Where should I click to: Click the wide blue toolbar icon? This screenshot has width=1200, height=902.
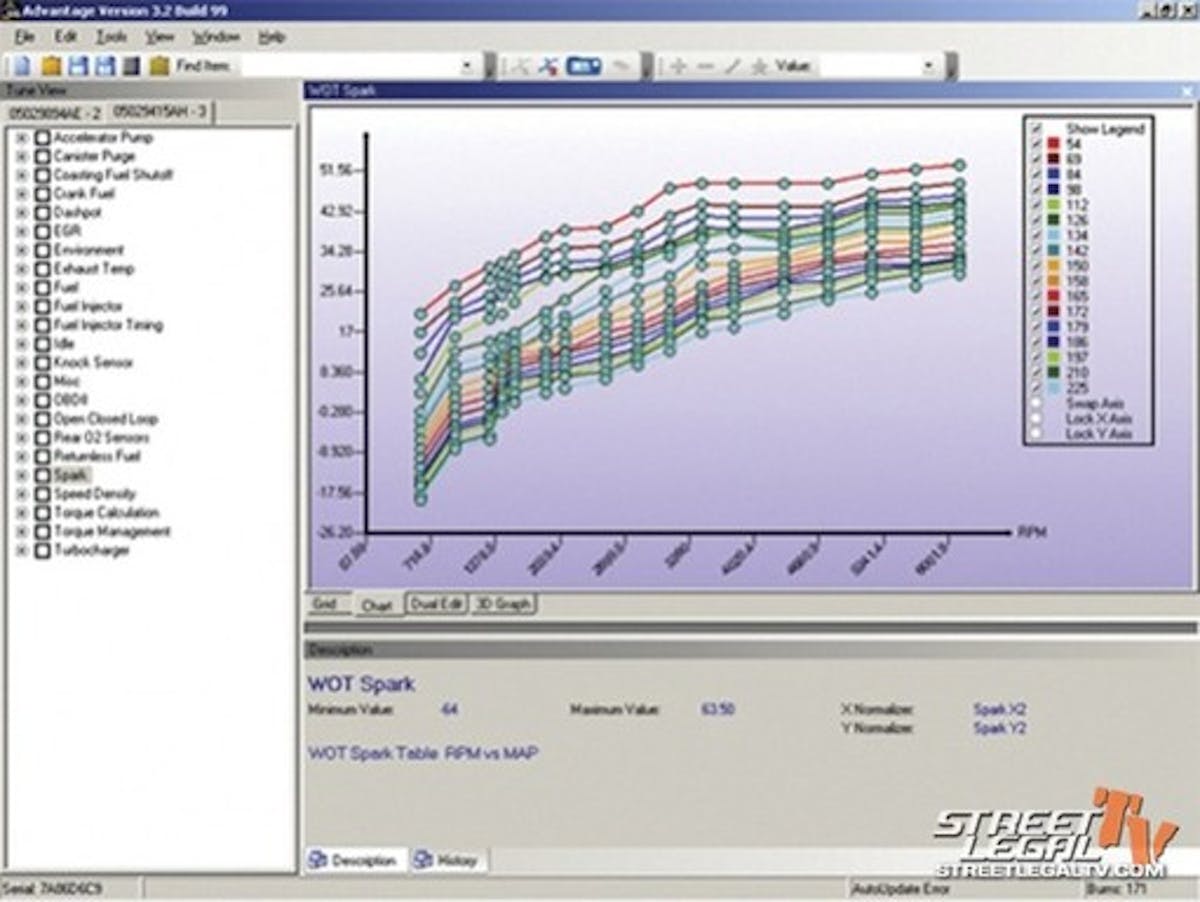[x=583, y=66]
